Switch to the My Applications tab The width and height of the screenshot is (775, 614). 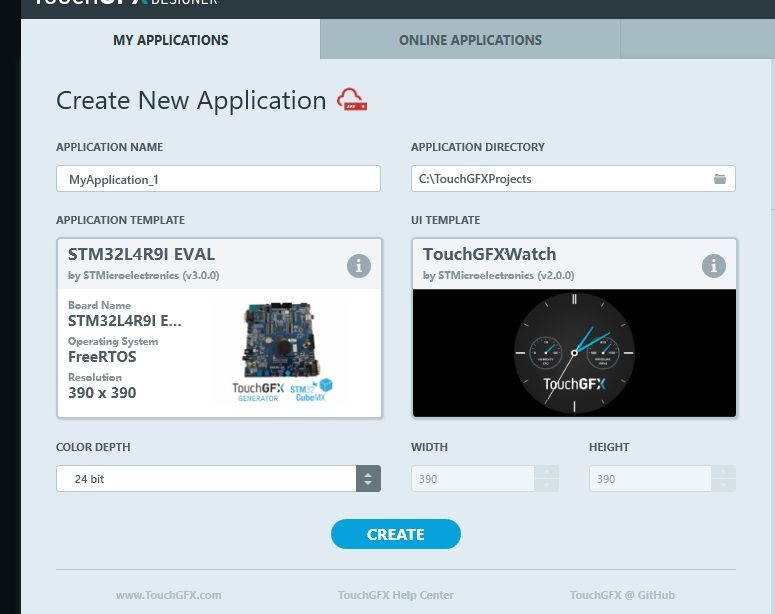pyautogui.click(x=171, y=40)
